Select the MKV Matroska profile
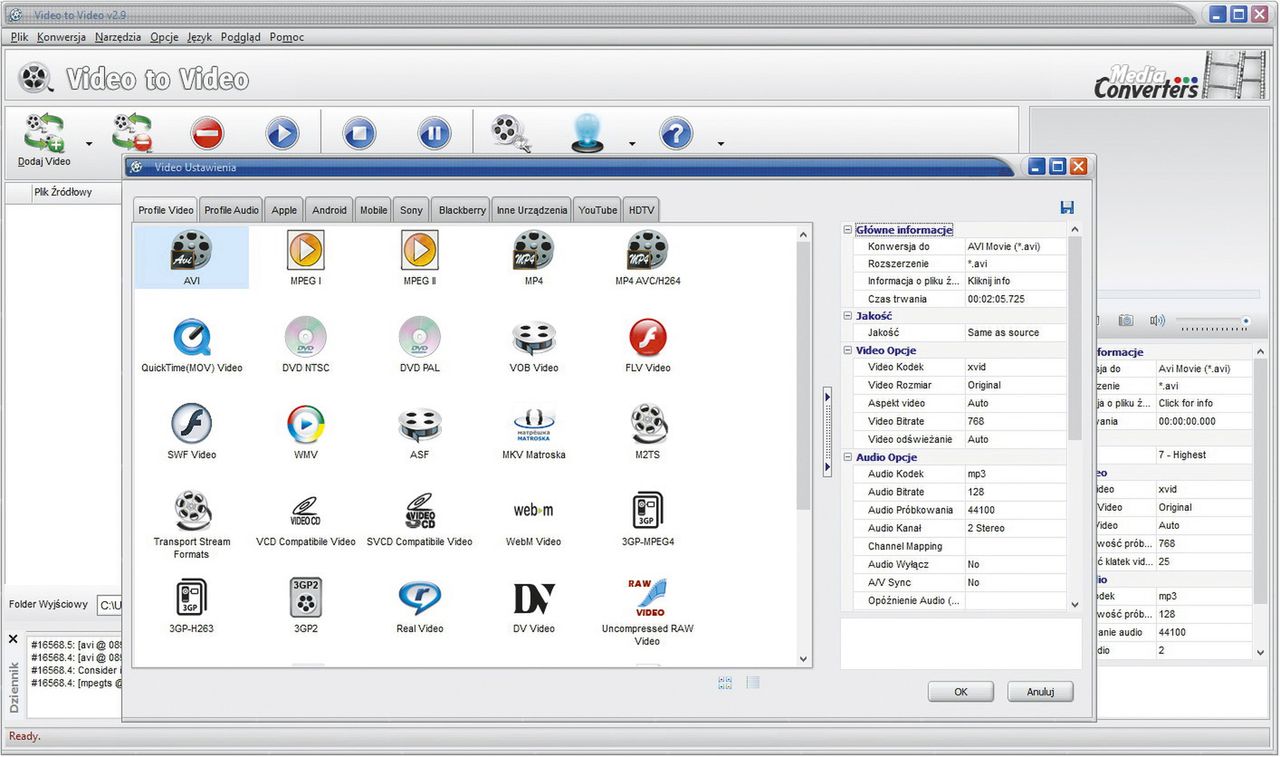The height and width of the screenshot is (757, 1280). click(533, 431)
